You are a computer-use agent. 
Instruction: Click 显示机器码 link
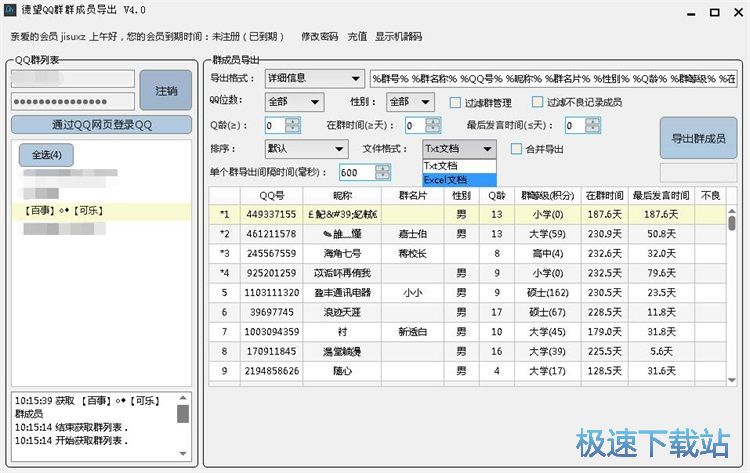(398, 37)
